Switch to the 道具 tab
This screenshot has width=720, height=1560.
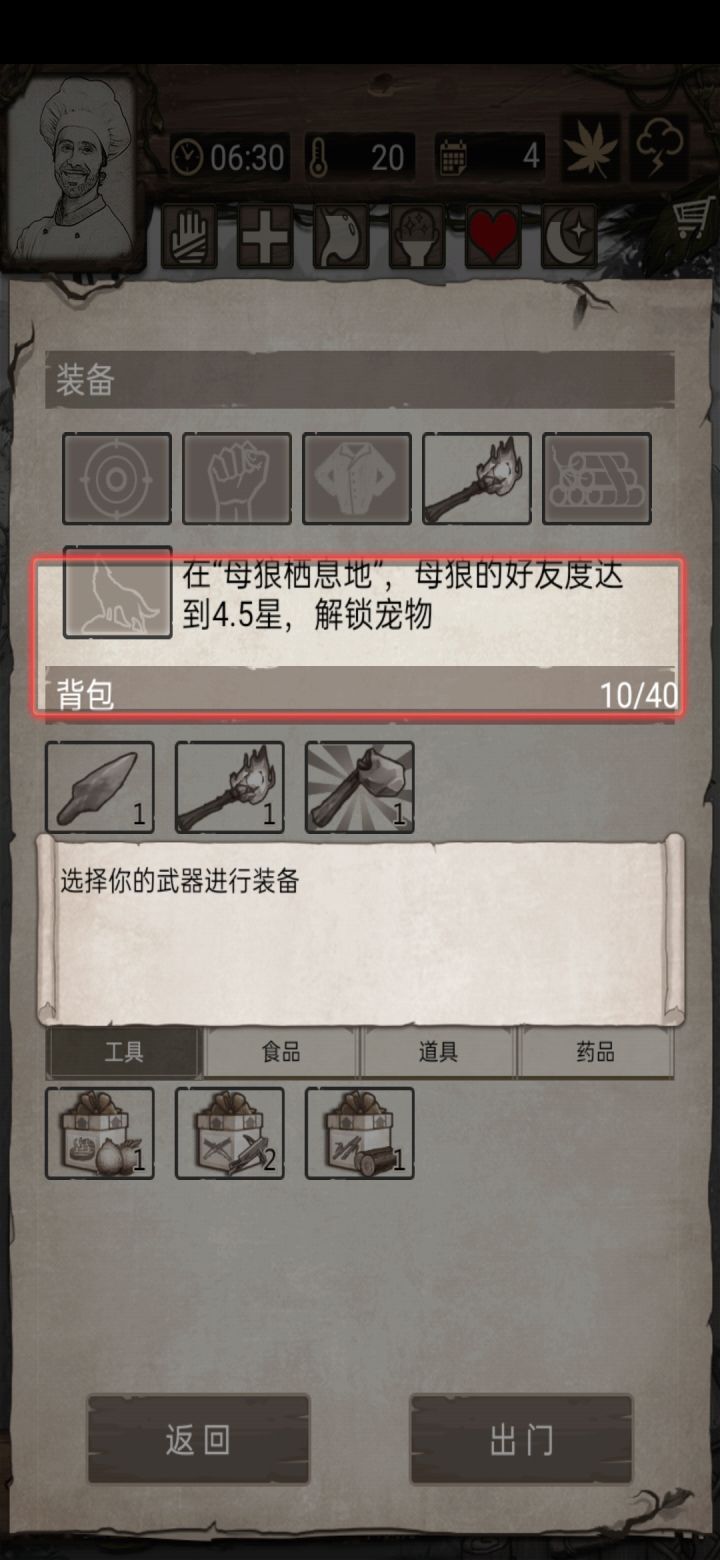point(438,1052)
